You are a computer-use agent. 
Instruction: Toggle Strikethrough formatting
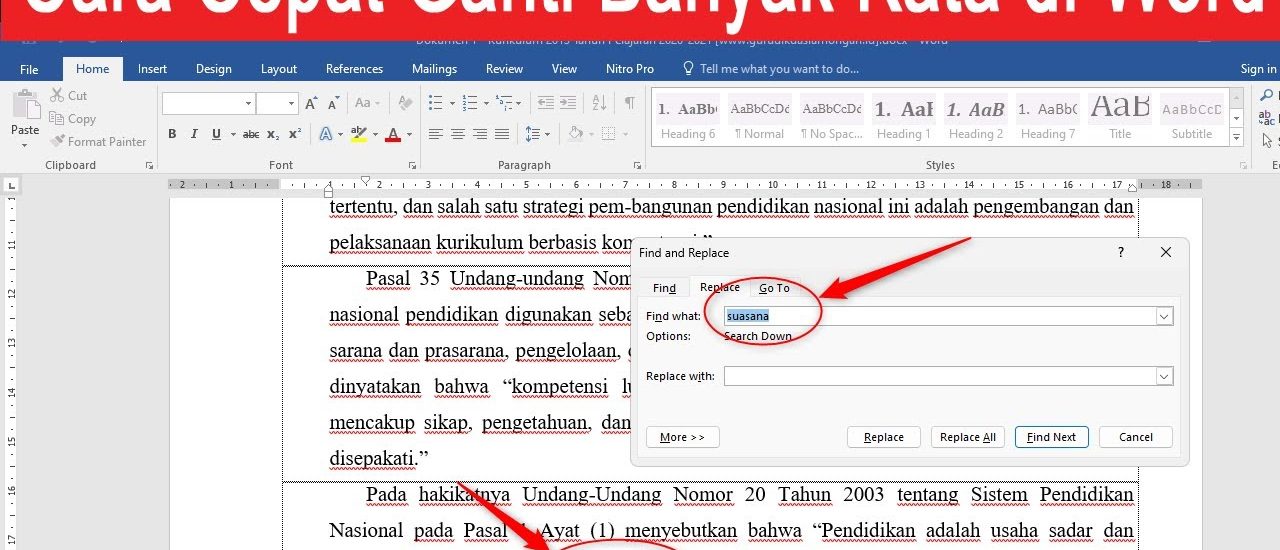tap(251, 134)
